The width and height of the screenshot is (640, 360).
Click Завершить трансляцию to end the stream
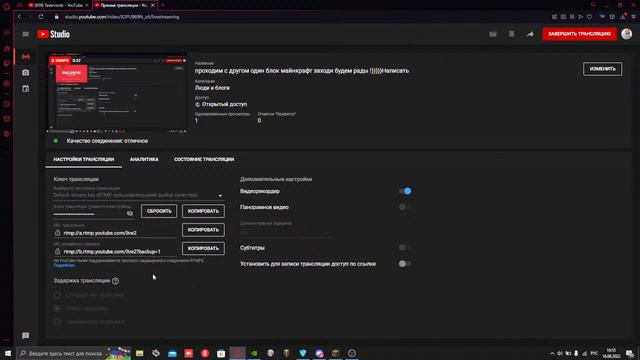point(580,34)
